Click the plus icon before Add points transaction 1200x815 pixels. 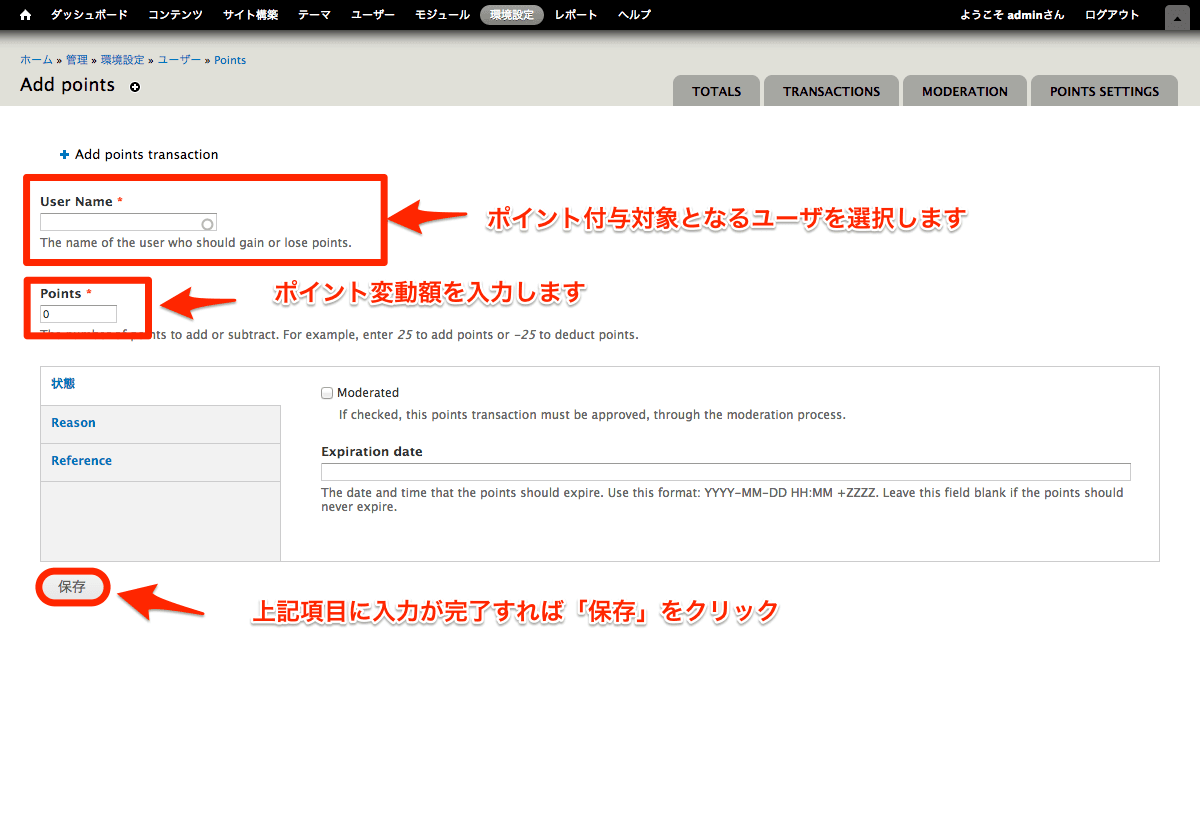tap(65, 154)
